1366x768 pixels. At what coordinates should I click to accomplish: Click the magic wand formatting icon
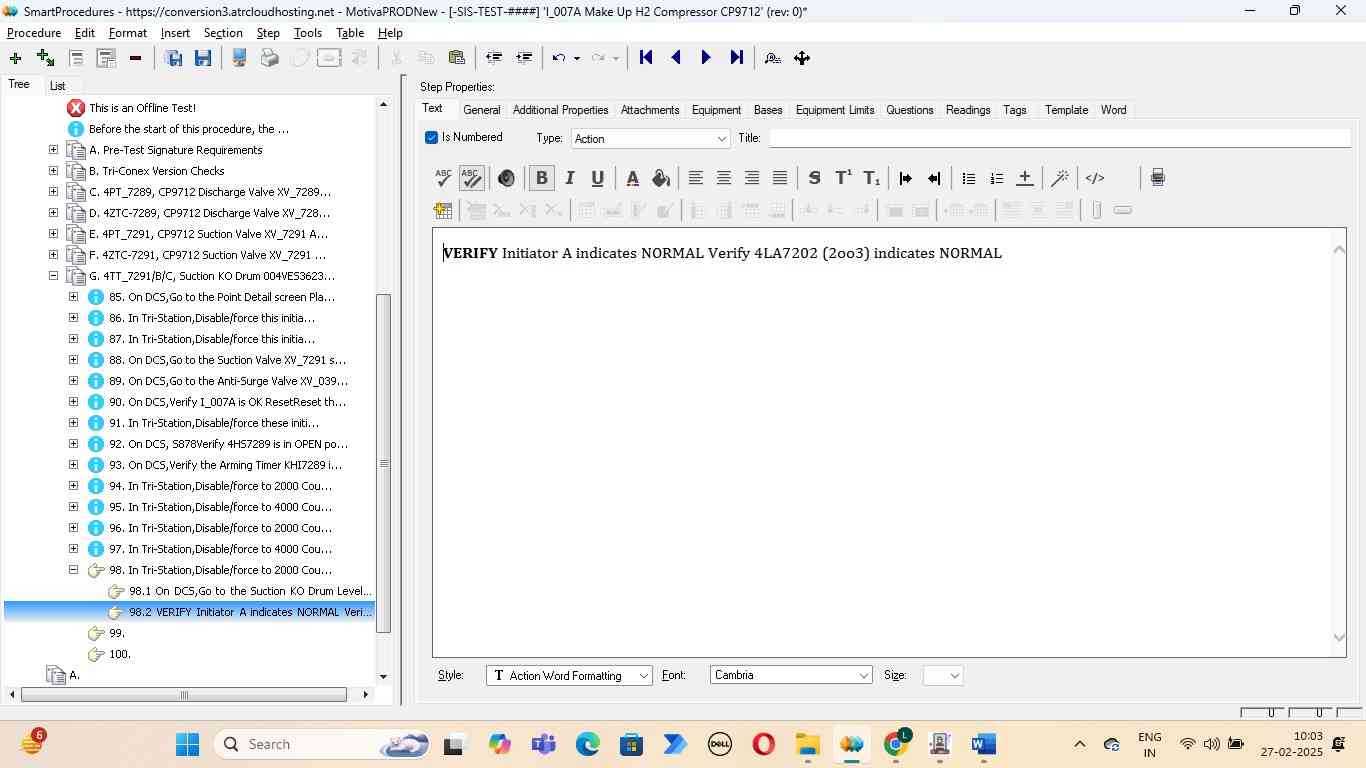pos(1060,178)
